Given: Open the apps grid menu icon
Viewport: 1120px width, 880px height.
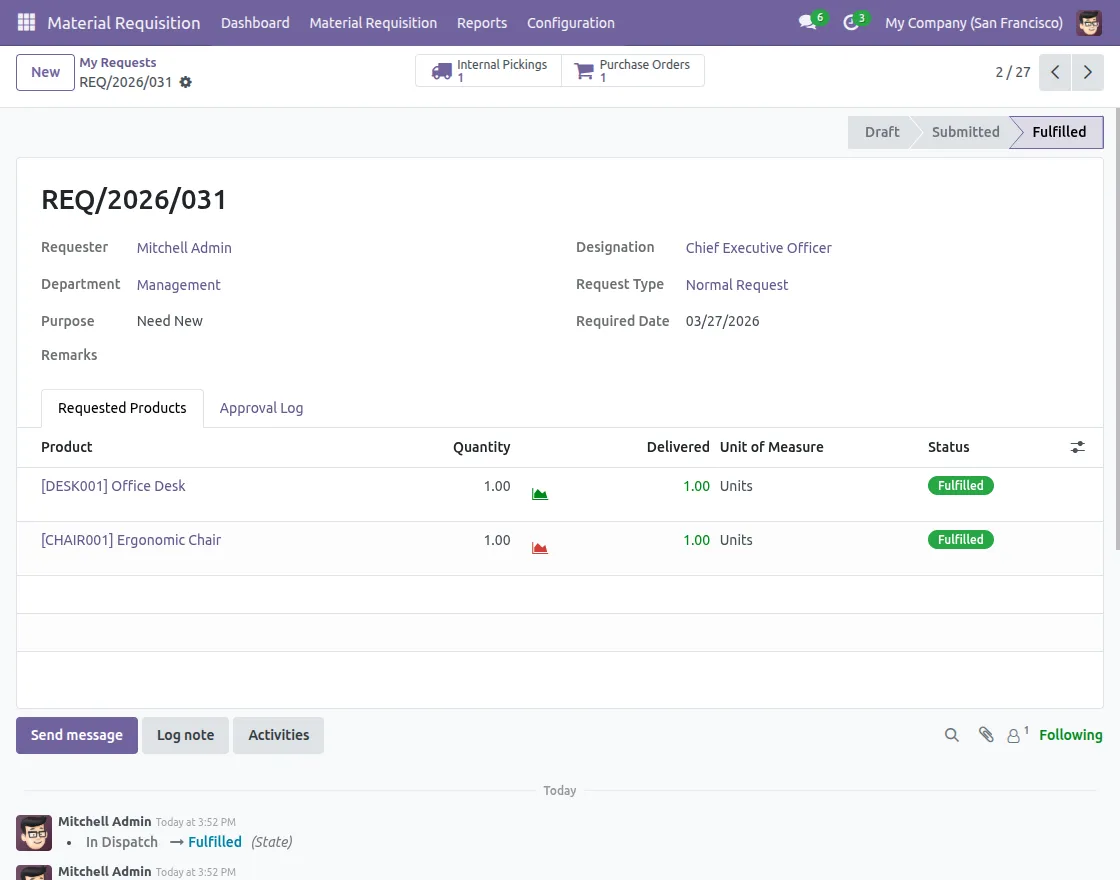Looking at the screenshot, I should [26, 22].
